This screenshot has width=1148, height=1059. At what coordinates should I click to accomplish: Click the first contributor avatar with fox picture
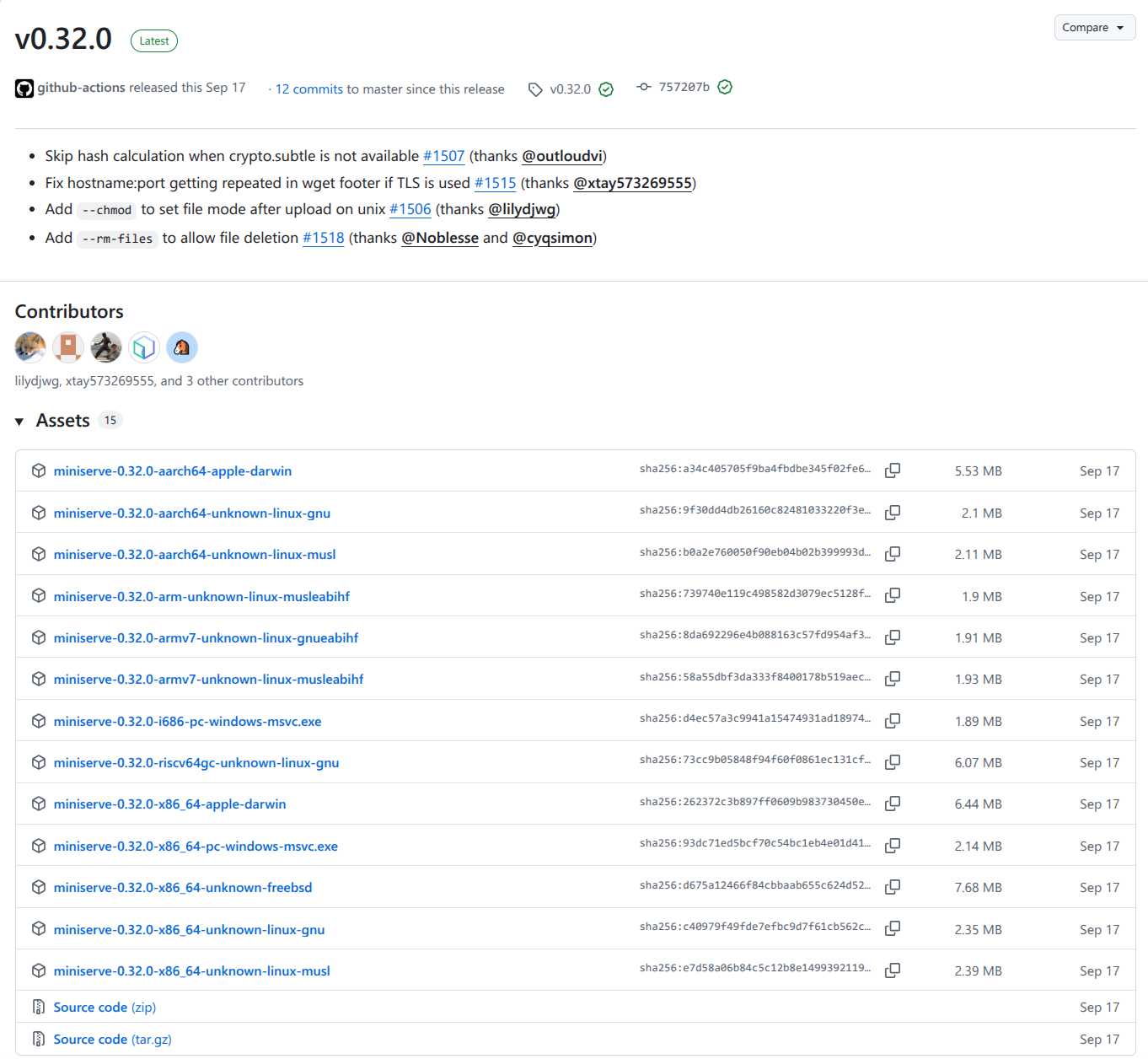click(x=30, y=347)
